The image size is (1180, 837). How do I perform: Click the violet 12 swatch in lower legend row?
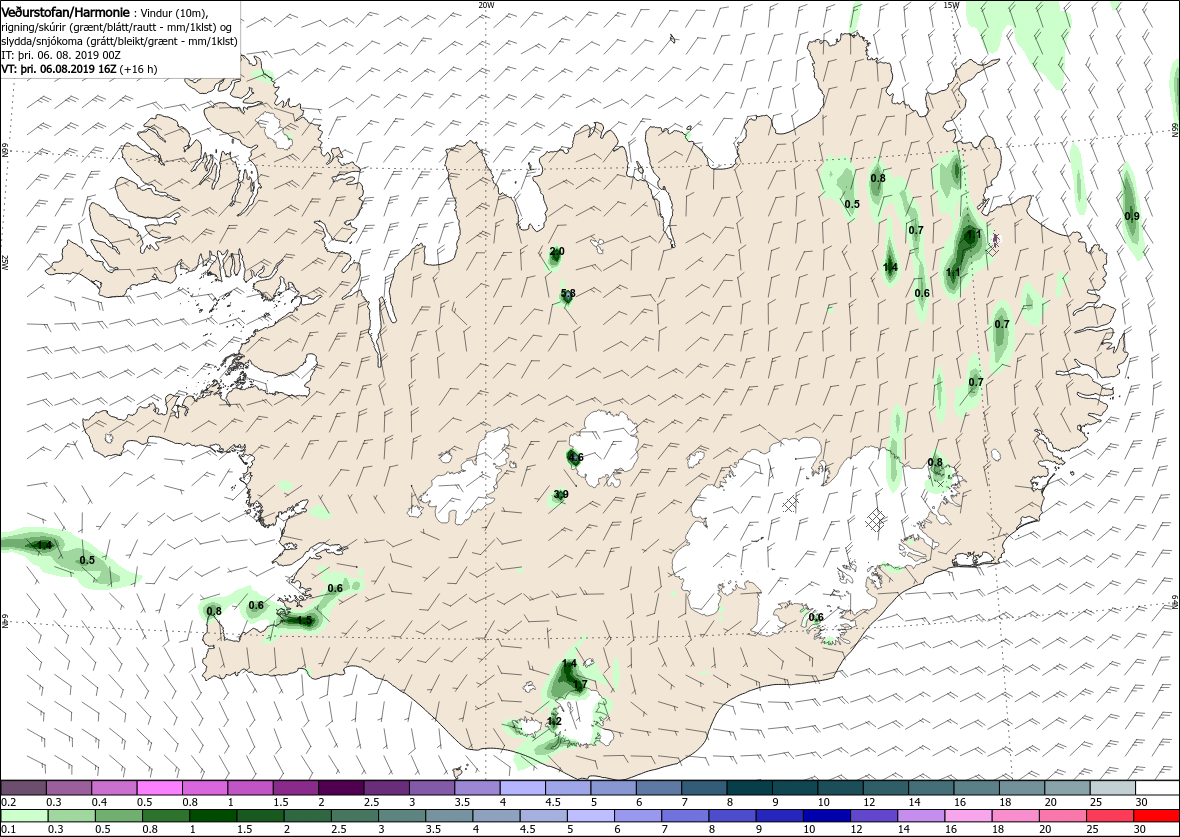[873, 817]
